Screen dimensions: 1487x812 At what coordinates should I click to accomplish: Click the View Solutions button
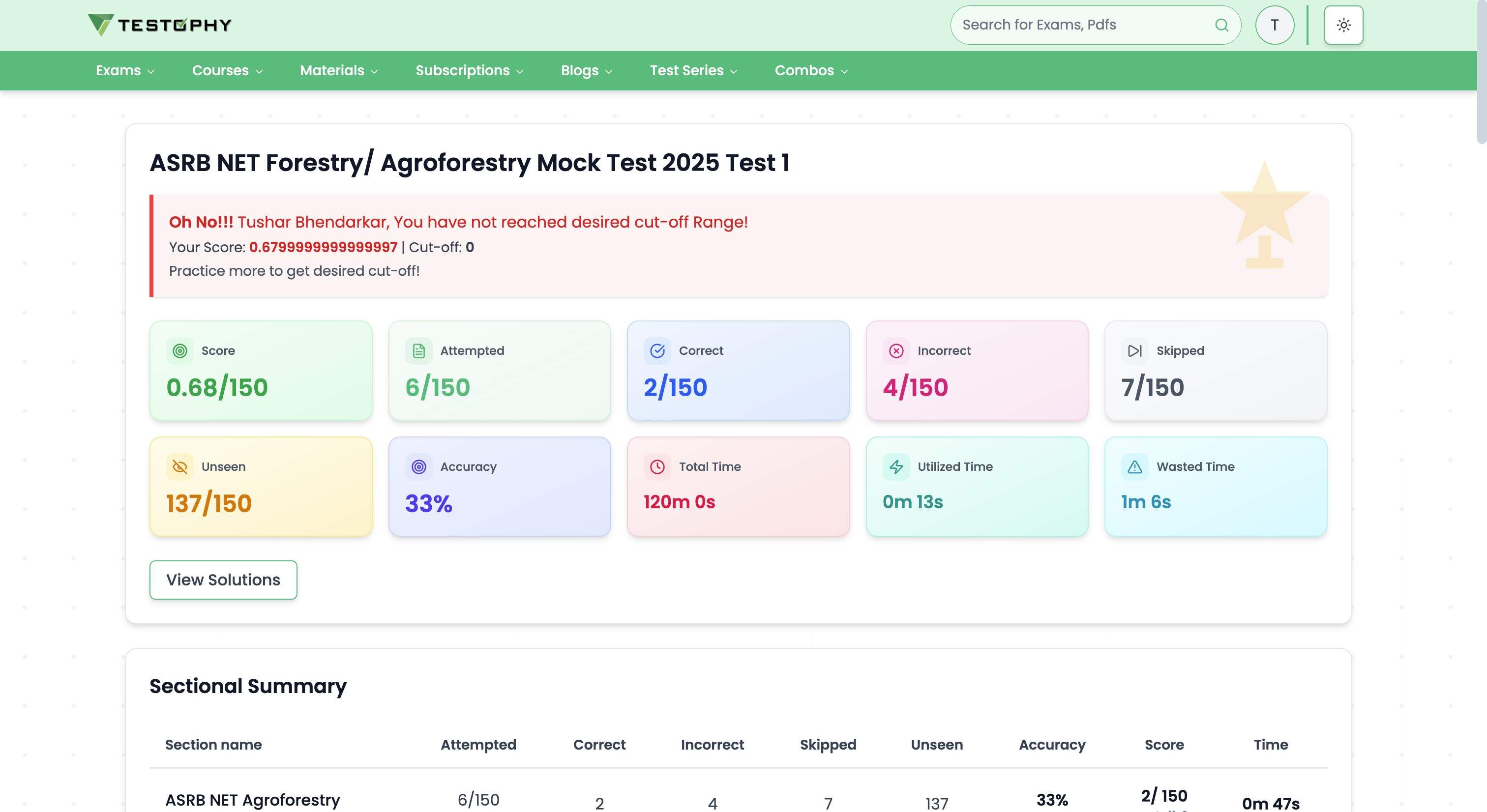(223, 580)
